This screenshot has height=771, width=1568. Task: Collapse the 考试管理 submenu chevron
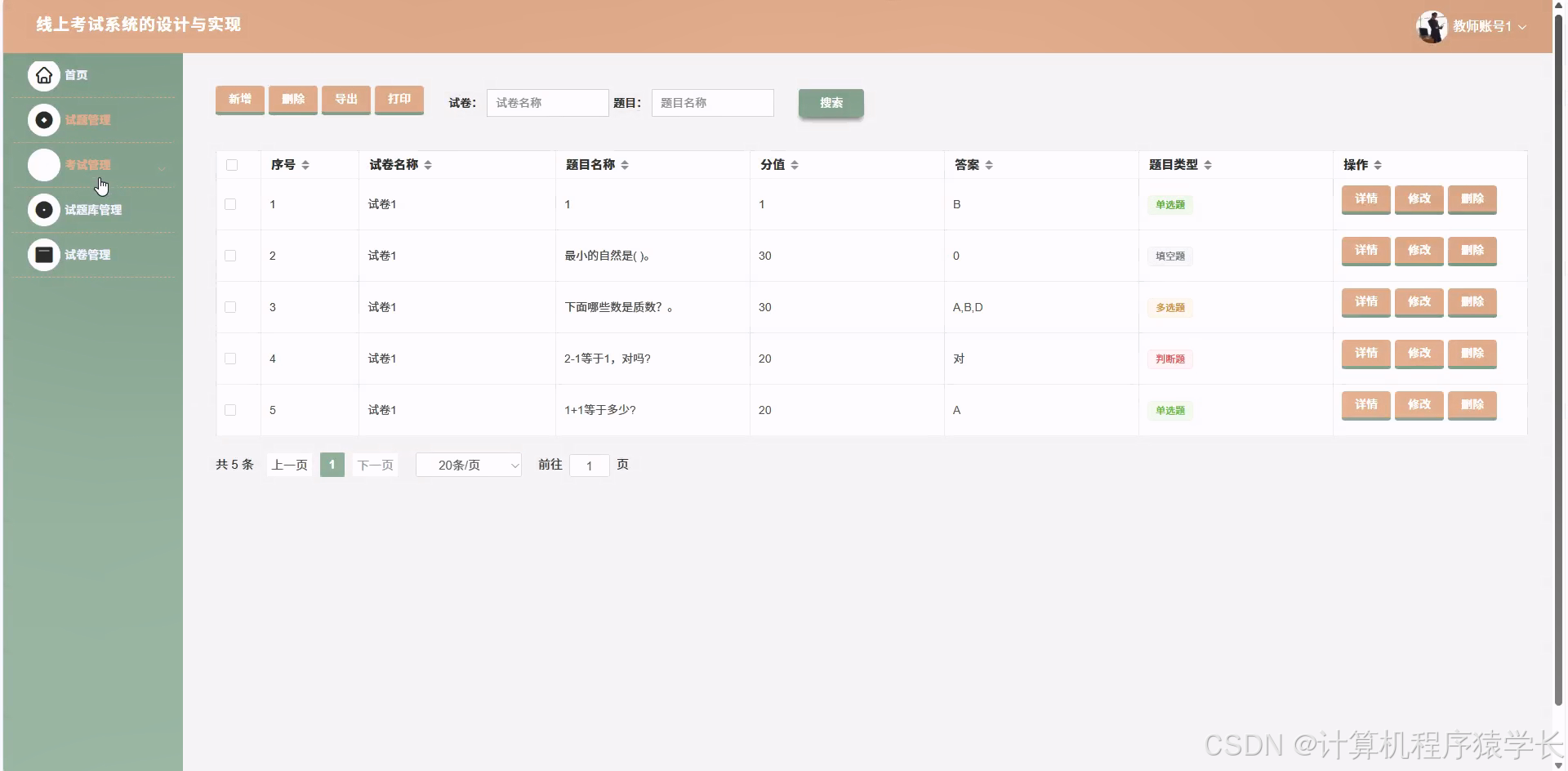pyautogui.click(x=162, y=169)
